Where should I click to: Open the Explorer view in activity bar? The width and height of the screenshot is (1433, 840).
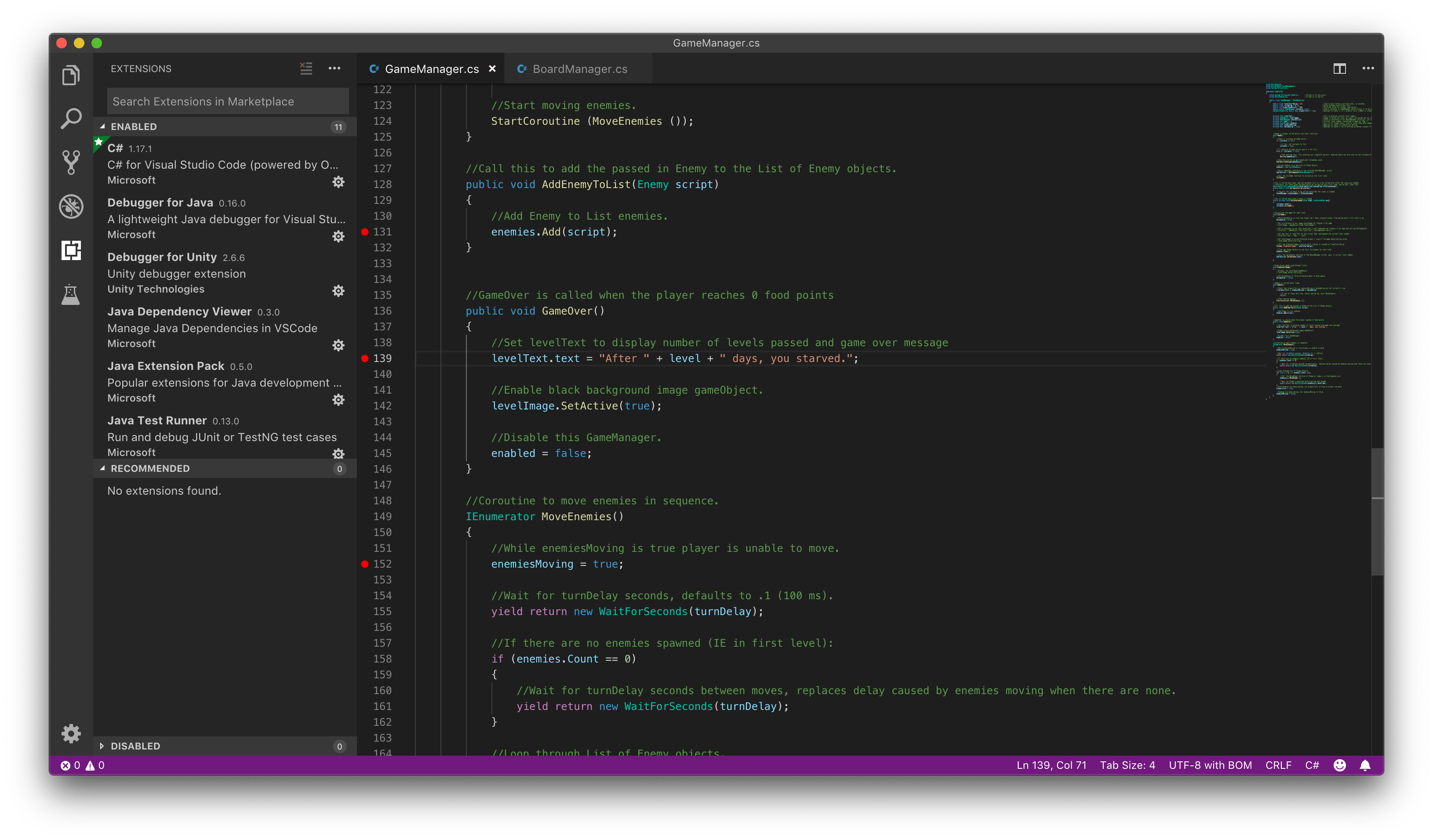70,75
